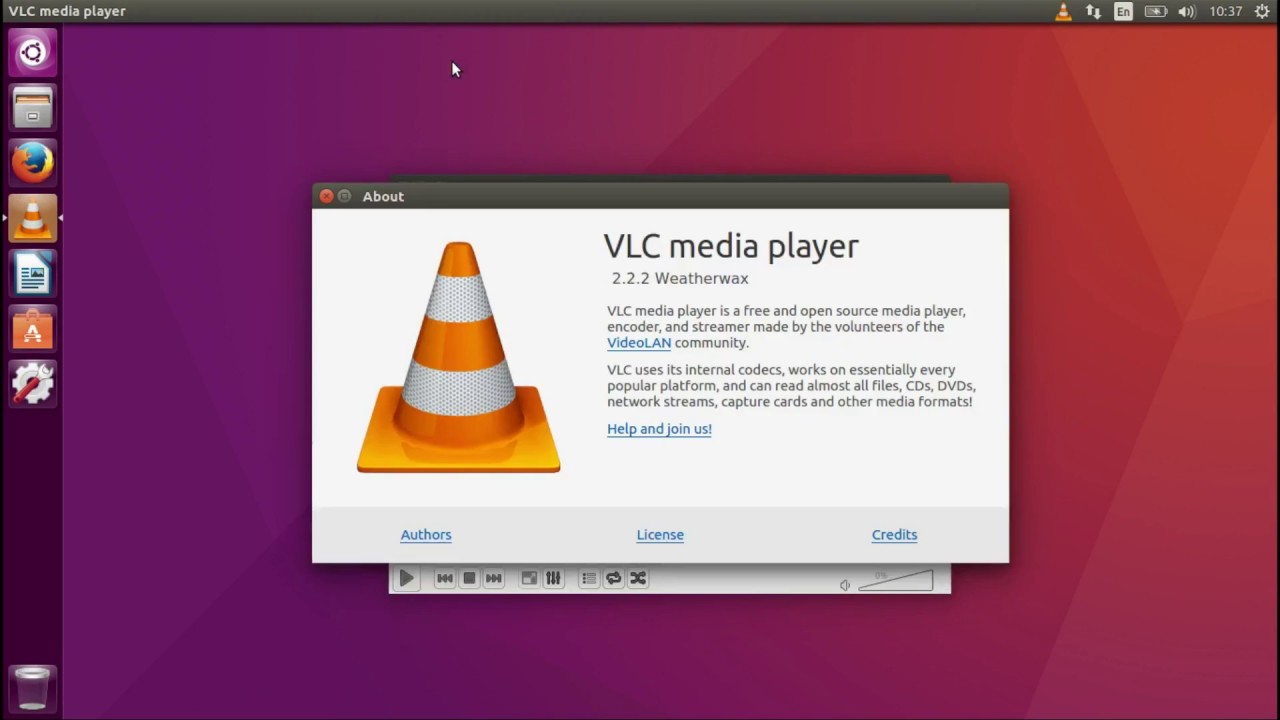Screen dimensions: 1280x720
Task: Click the volume slider in VLC
Action: 895,580
